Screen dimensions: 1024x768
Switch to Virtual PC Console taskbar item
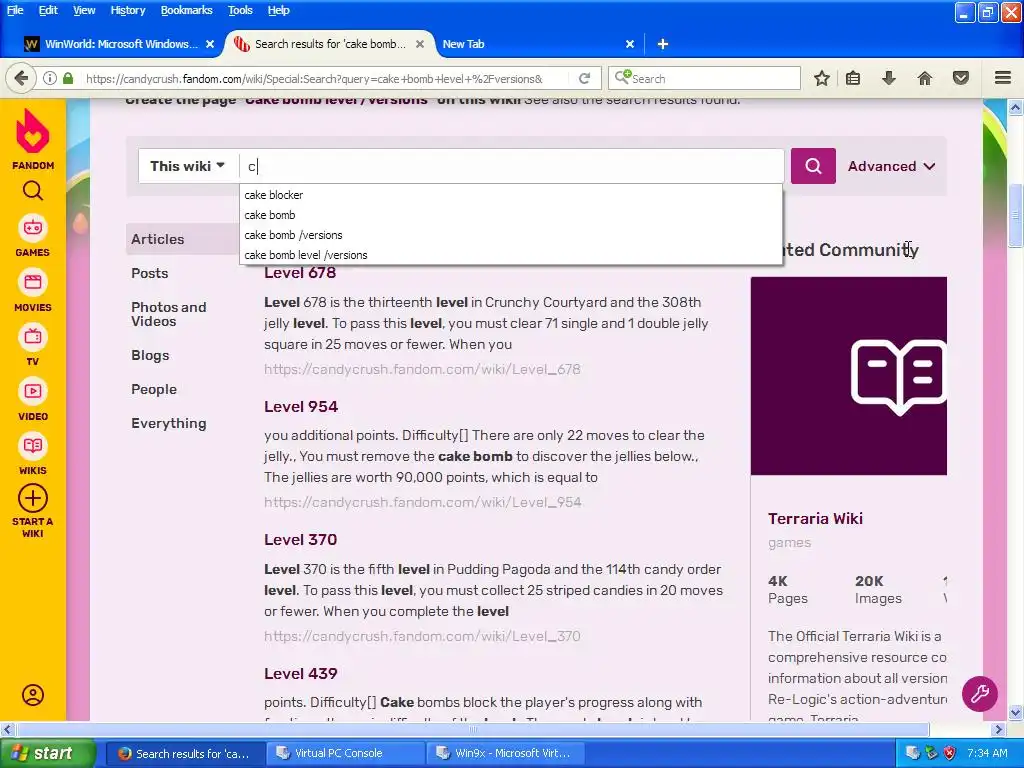pyautogui.click(x=345, y=753)
